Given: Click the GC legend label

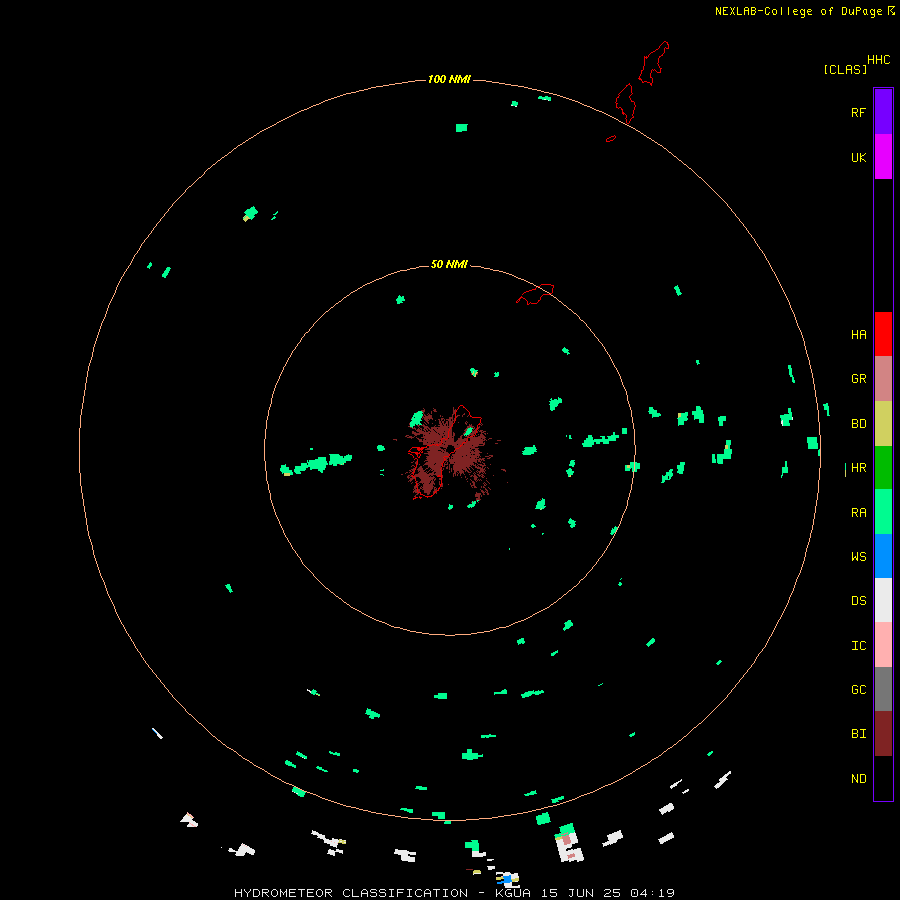Looking at the screenshot, I should click(x=858, y=690).
